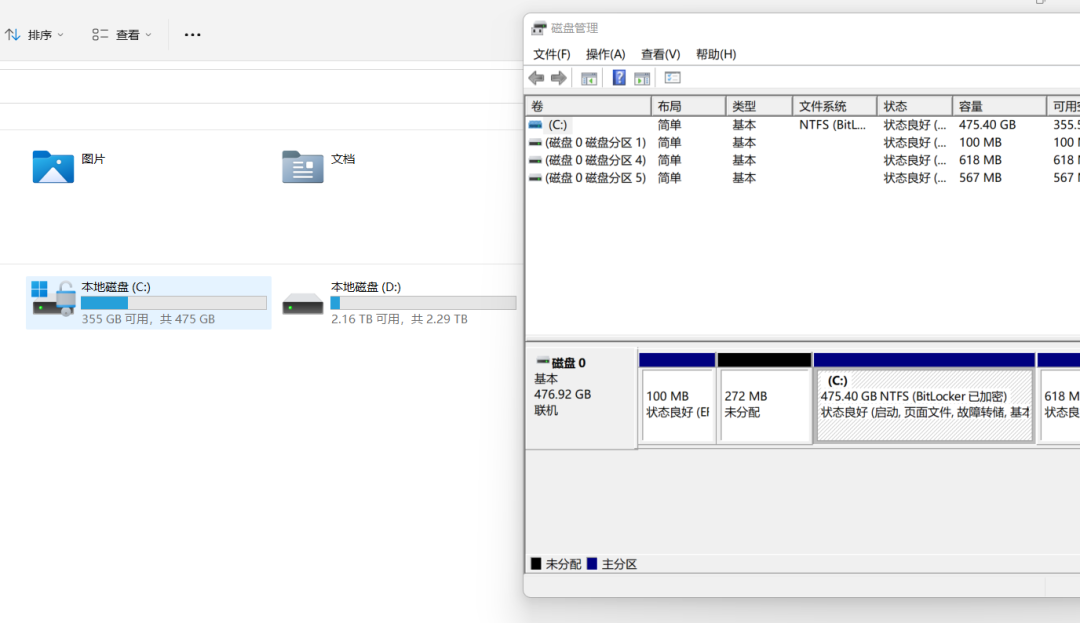The image size is (1080, 623).
Task: Select the Disk 0 Partition 4 volume row
Action: point(595,160)
